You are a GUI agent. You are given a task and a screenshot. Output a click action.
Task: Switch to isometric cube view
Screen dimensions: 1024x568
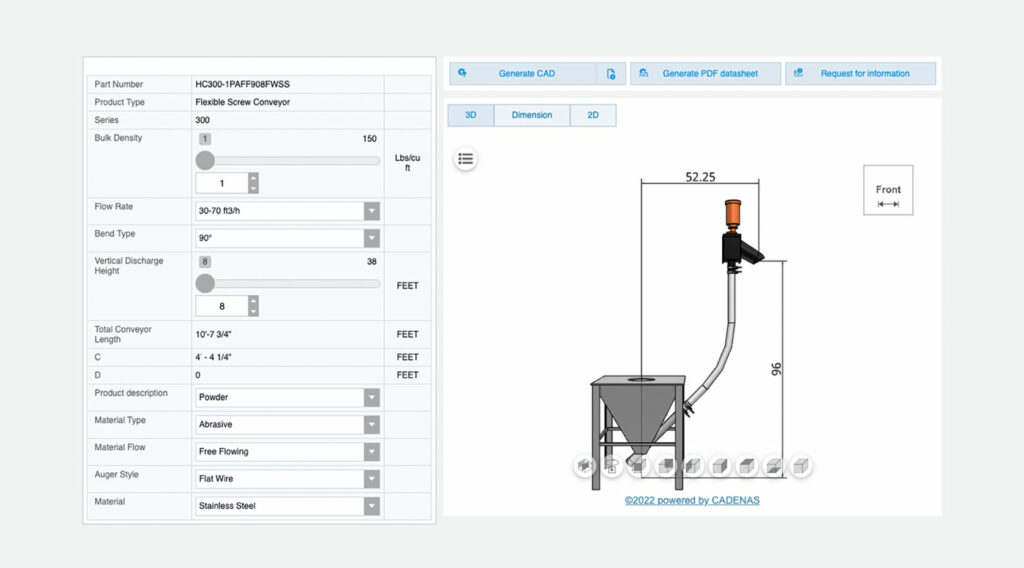(x=801, y=466)
